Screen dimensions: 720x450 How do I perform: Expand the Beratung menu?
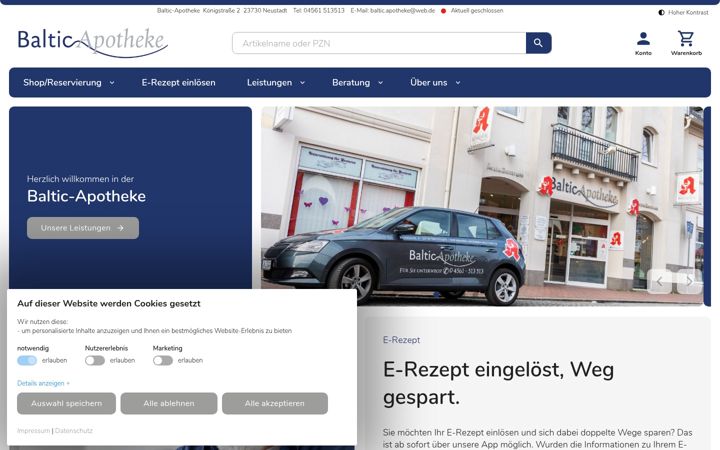coord(358,83)
